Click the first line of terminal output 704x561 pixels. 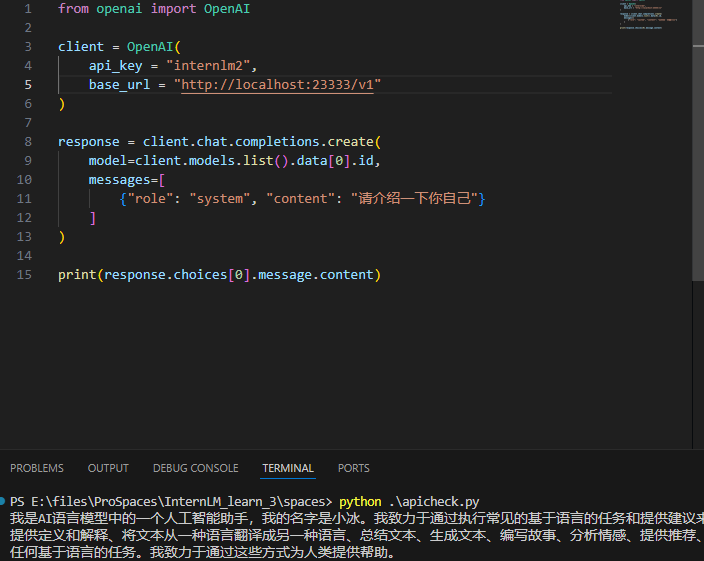[x=357, y=519]
